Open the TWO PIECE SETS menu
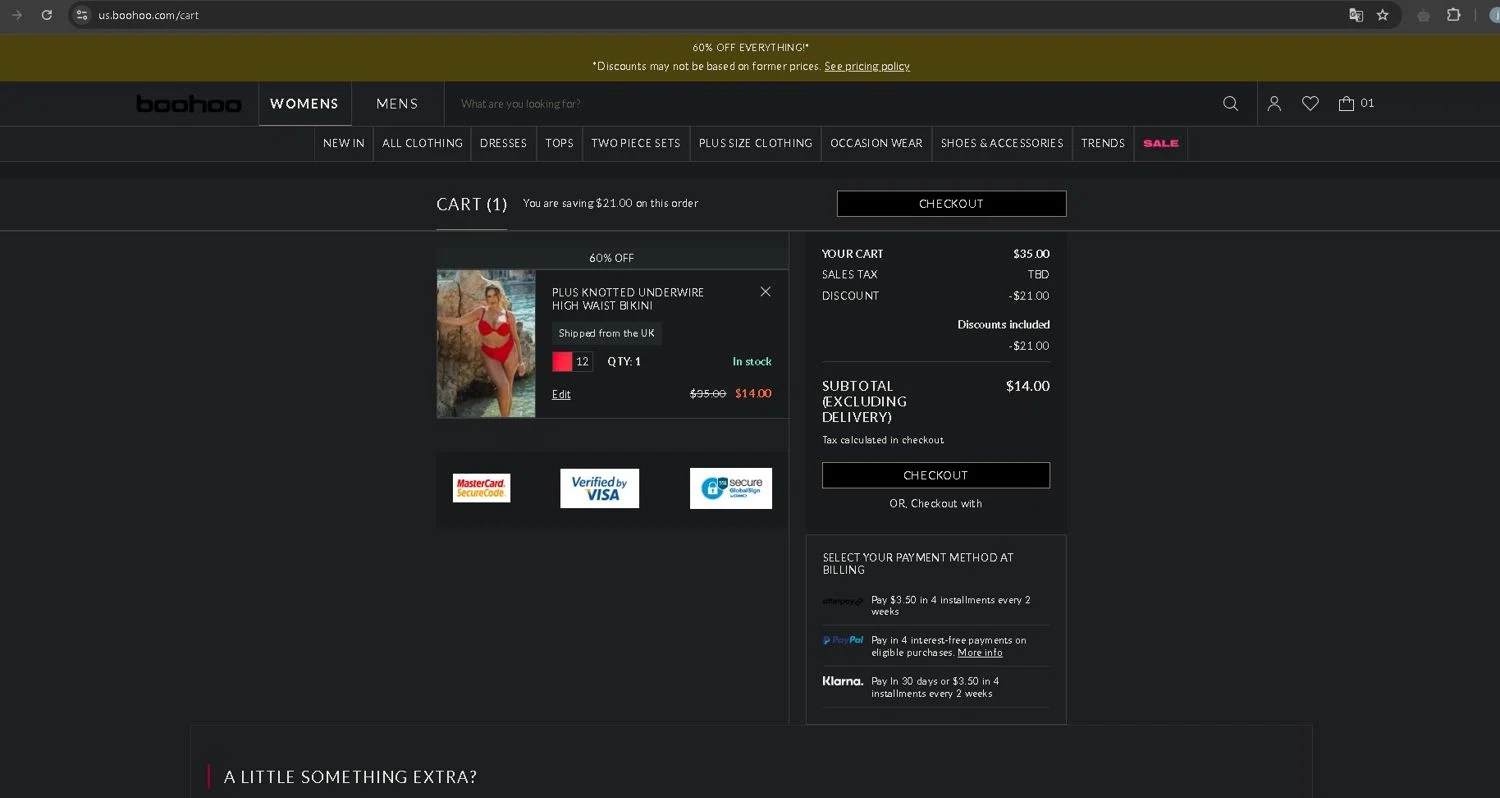 pos(636,143)
